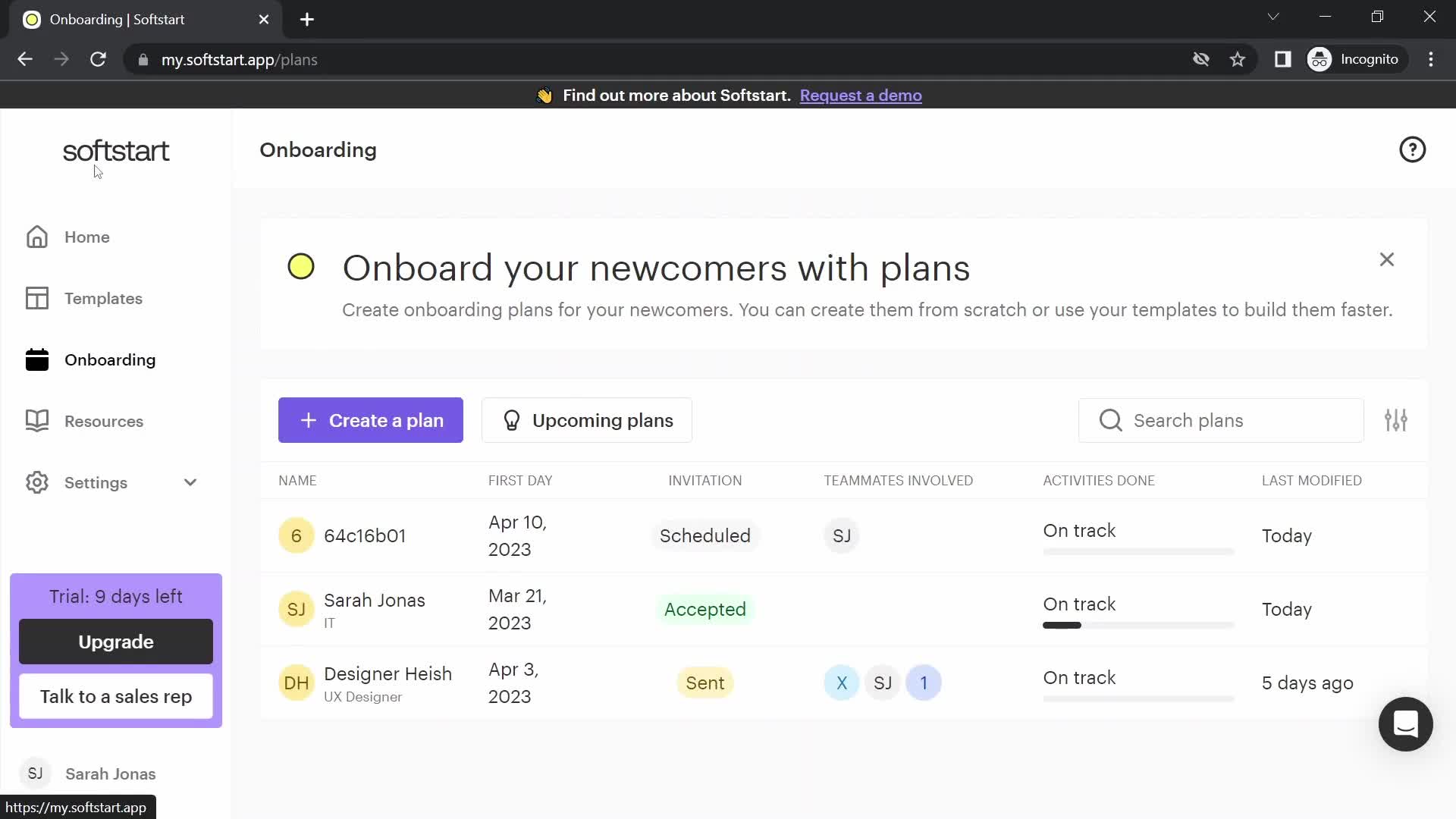Click the DH avatar for Designer Heish

pyautogui.click(x=297, y=683)
